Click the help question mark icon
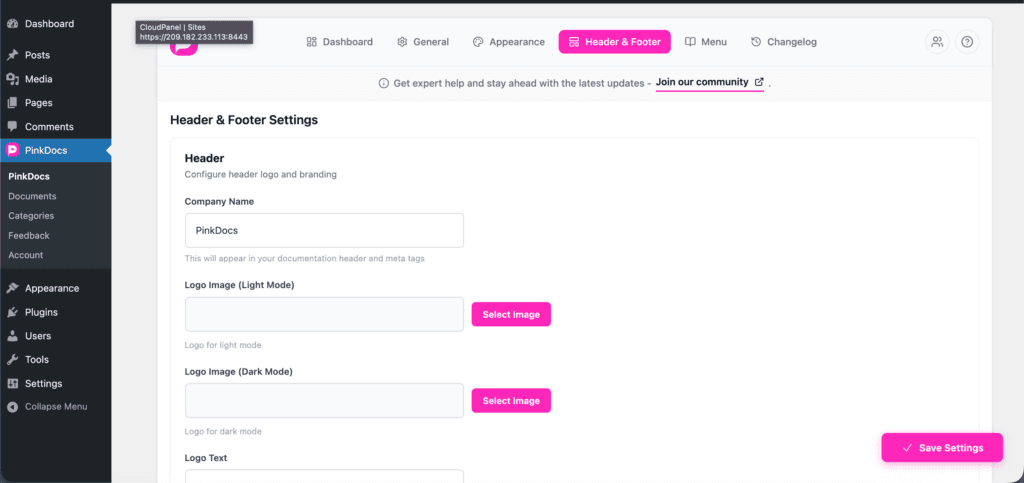The height and width of the screenshot is (483, 1024). [x=966, y=42]
